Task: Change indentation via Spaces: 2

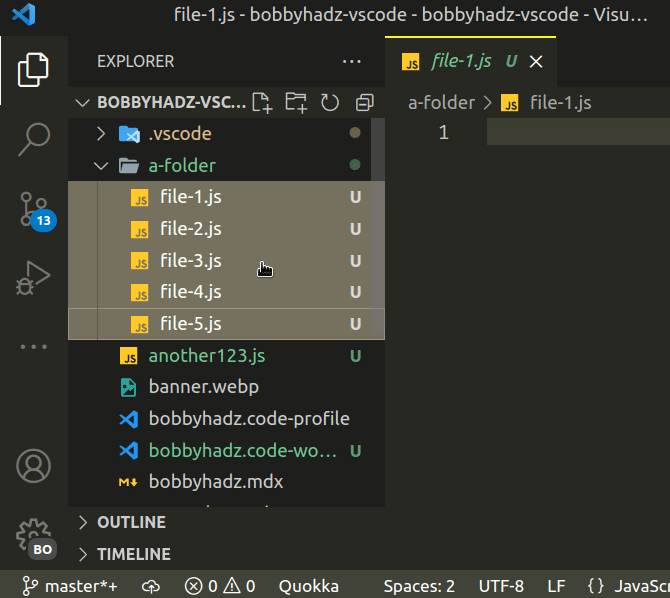Action: tap(419, 586)
